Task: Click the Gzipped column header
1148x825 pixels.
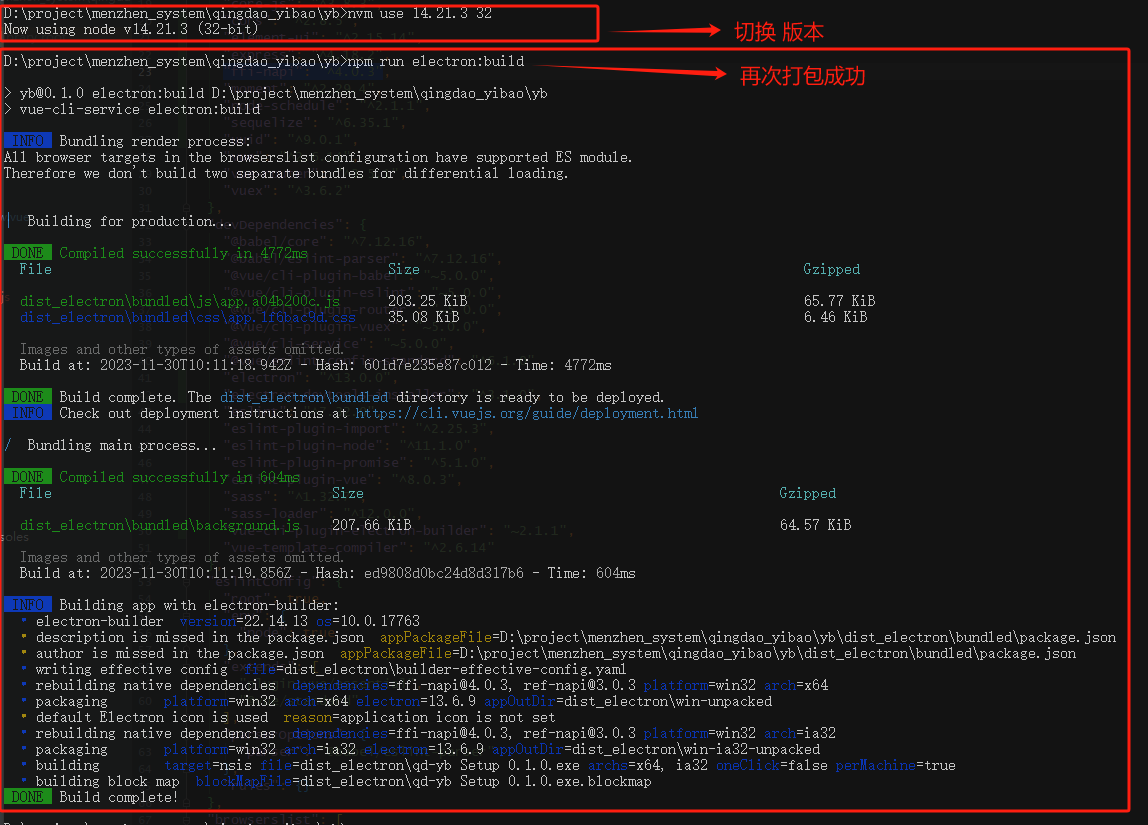Action: click(831, 269)
